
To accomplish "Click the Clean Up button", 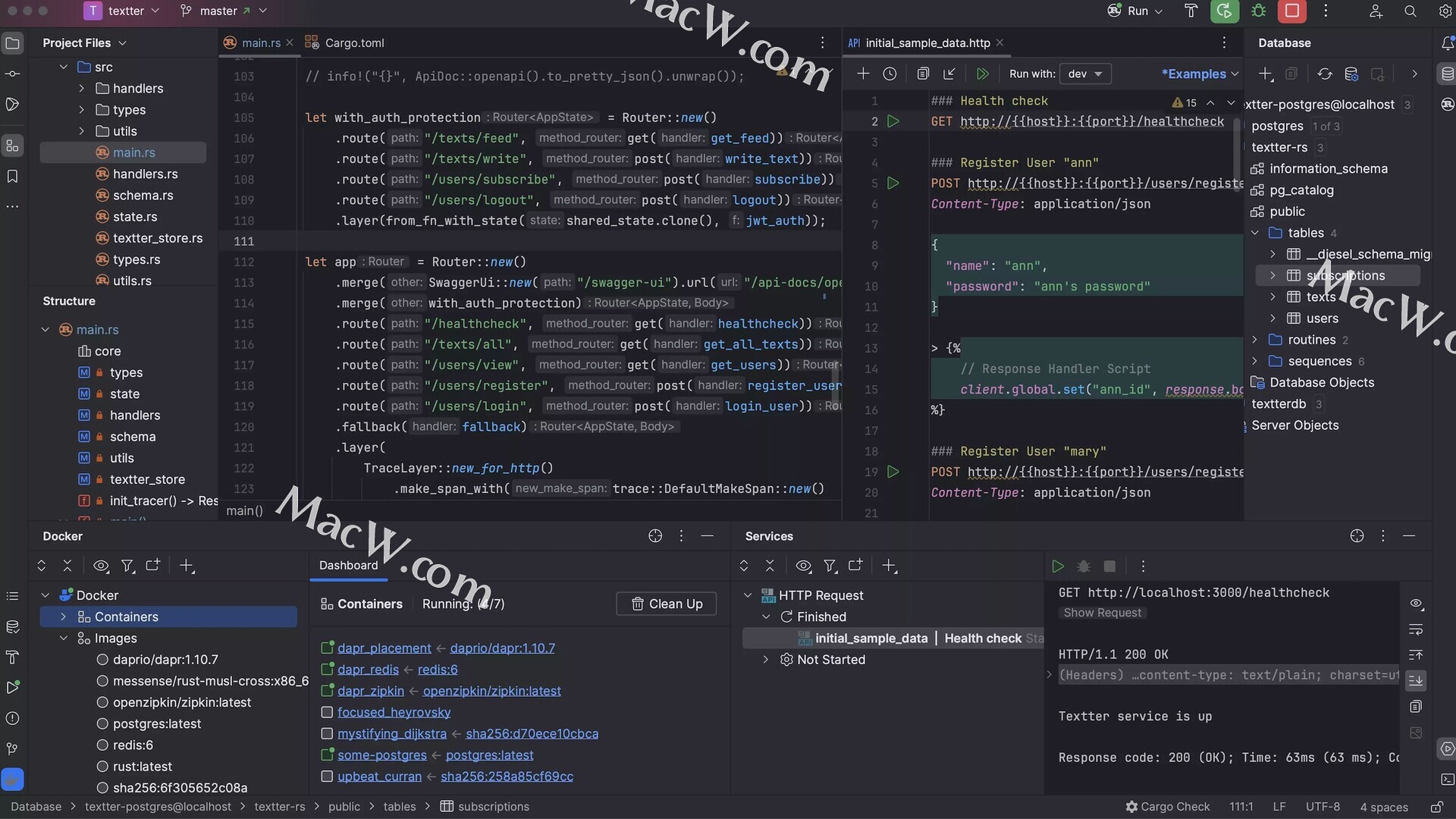I will [667, 604].
